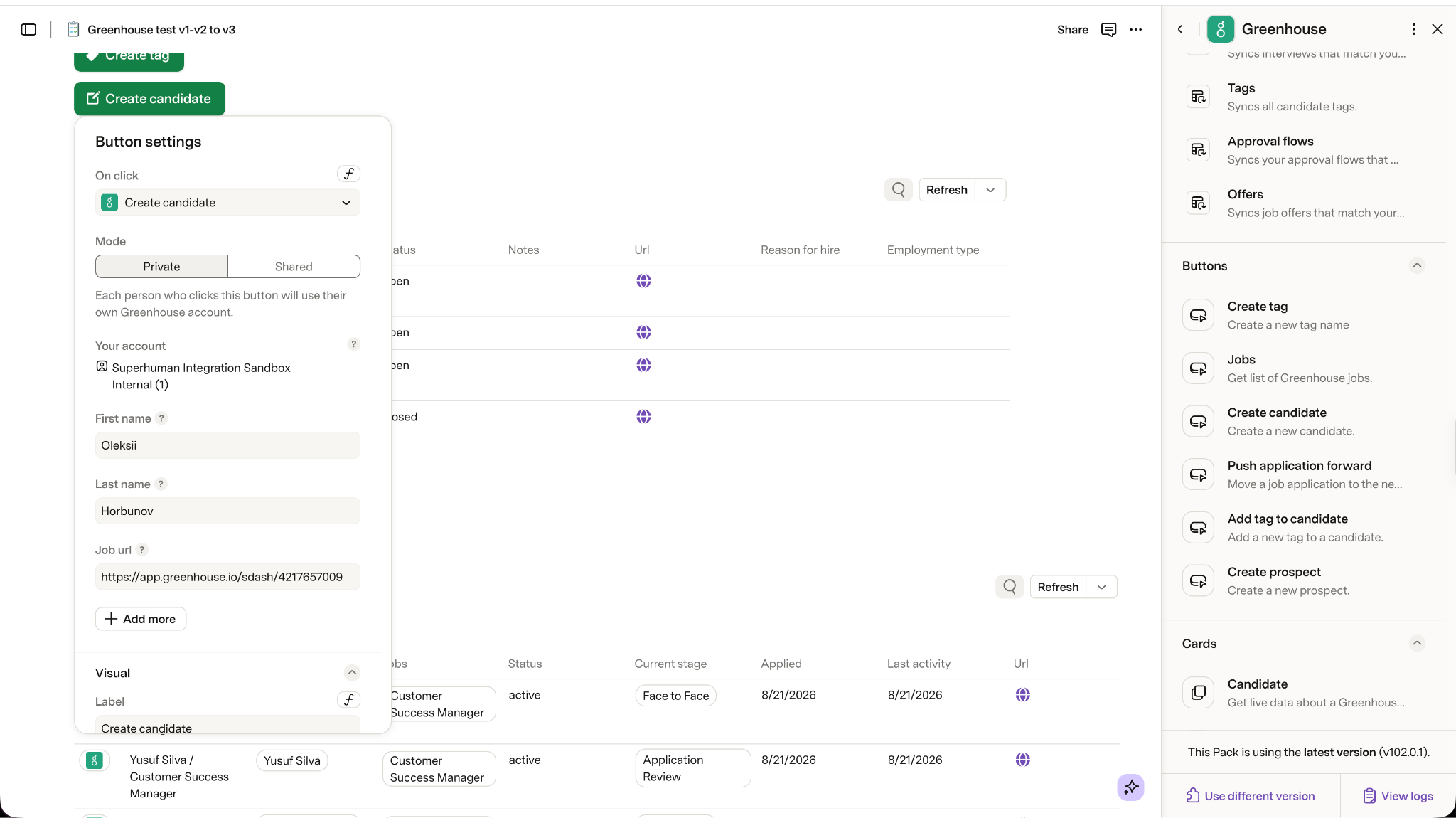Open the document comments icon
Screen dimensions: 1456x818
[x=1108, y=29]
